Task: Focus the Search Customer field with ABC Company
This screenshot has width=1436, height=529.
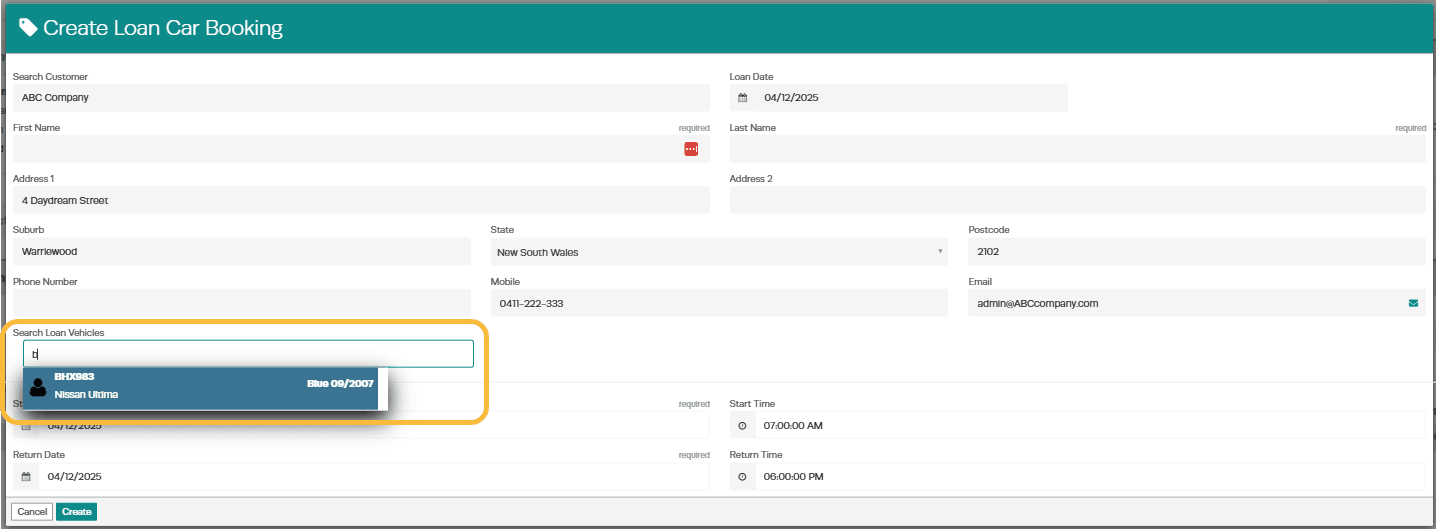Action: pyautogui.click(x=361, y=98)
